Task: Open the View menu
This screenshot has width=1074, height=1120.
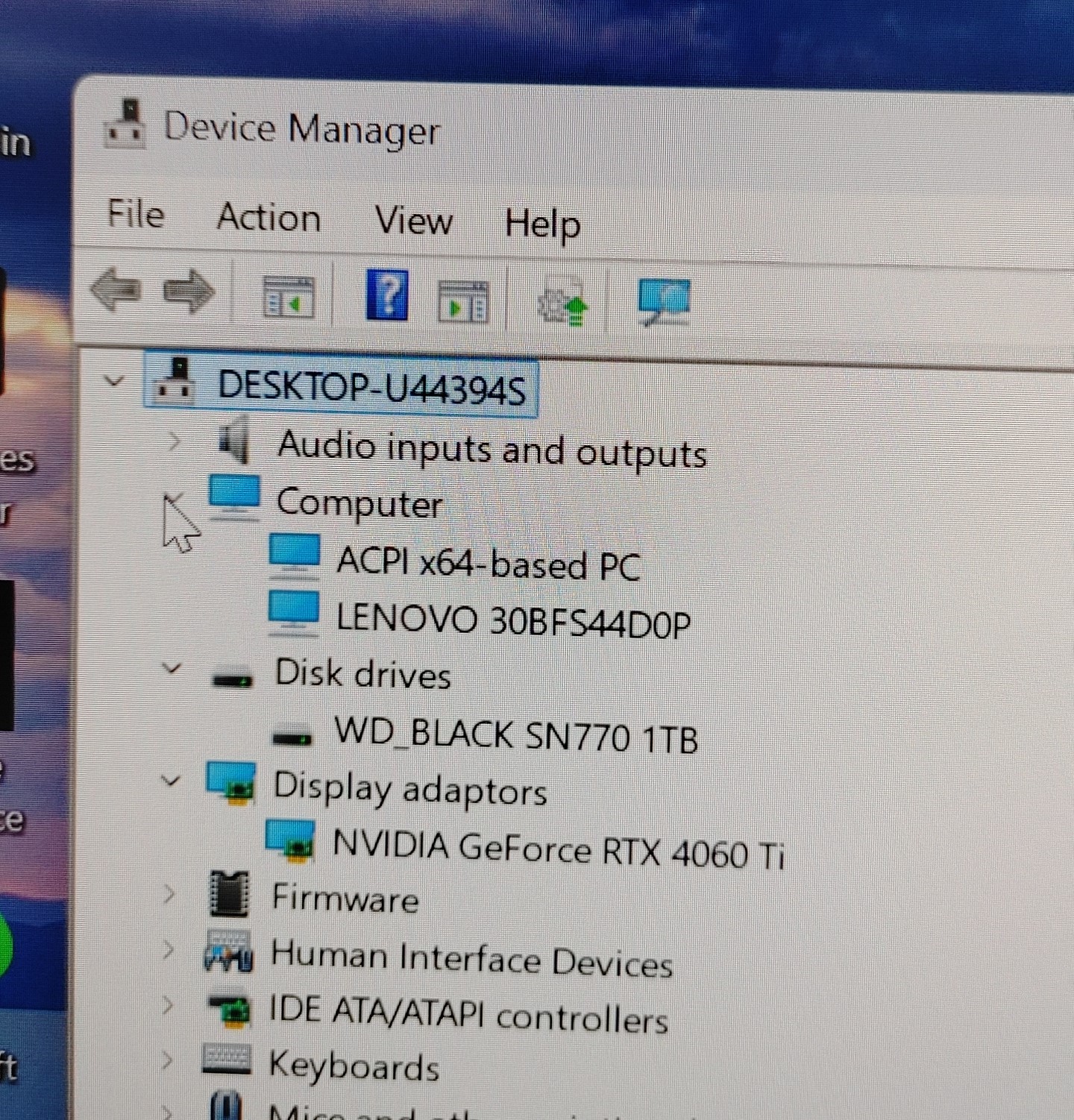Action: (x=413, y=221)
